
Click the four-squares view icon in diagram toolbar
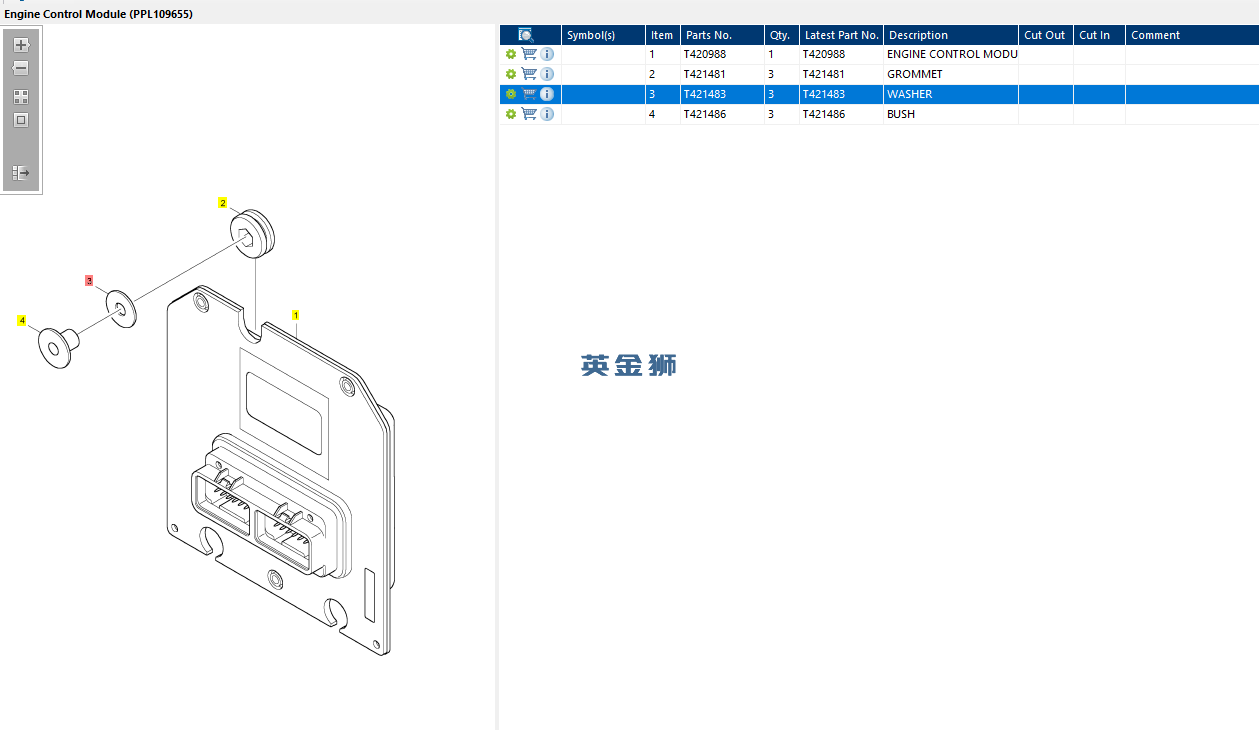(21, 97)
